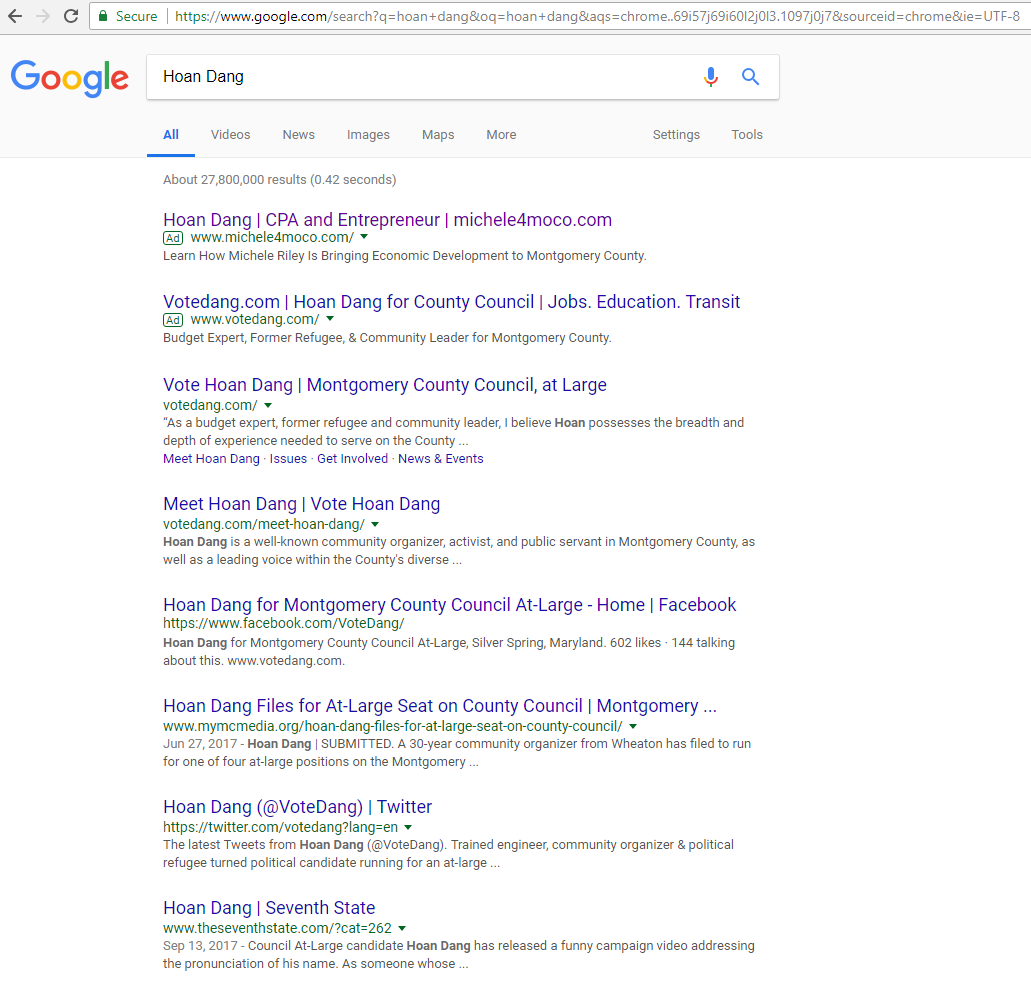Open dropdown arrow beside mymcmedia.org URL
This screenshot has height=995, width=1031.
click(x=633, y=727)
